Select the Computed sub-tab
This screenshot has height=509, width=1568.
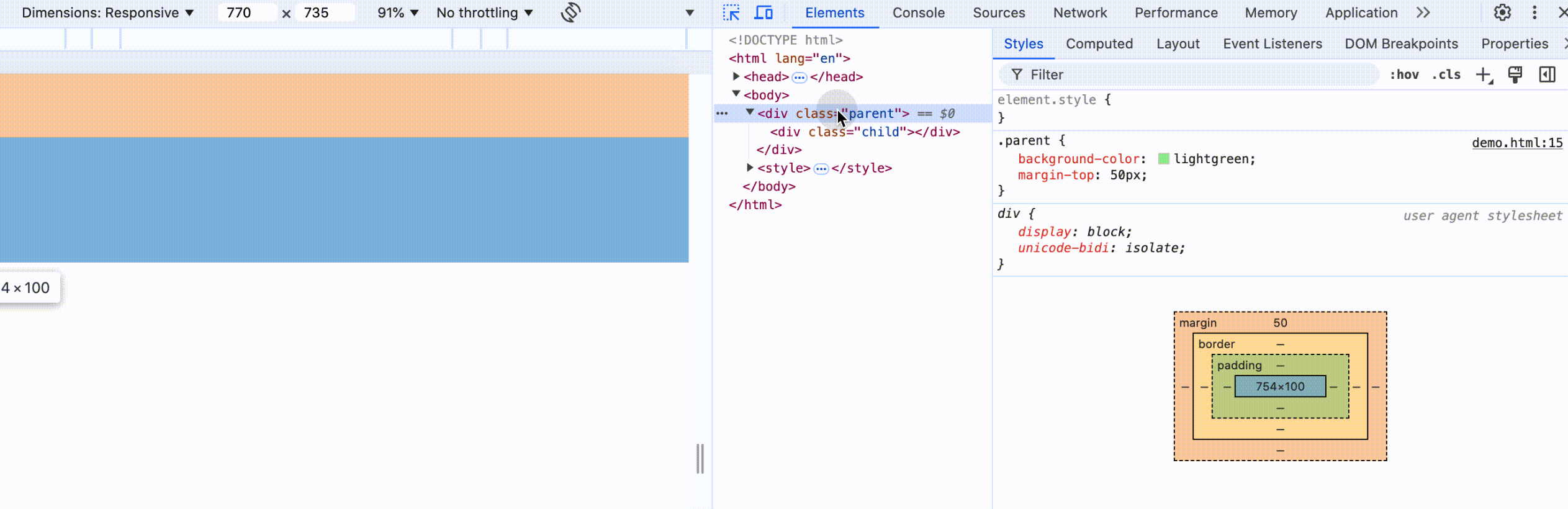(x=1099, y=44)
